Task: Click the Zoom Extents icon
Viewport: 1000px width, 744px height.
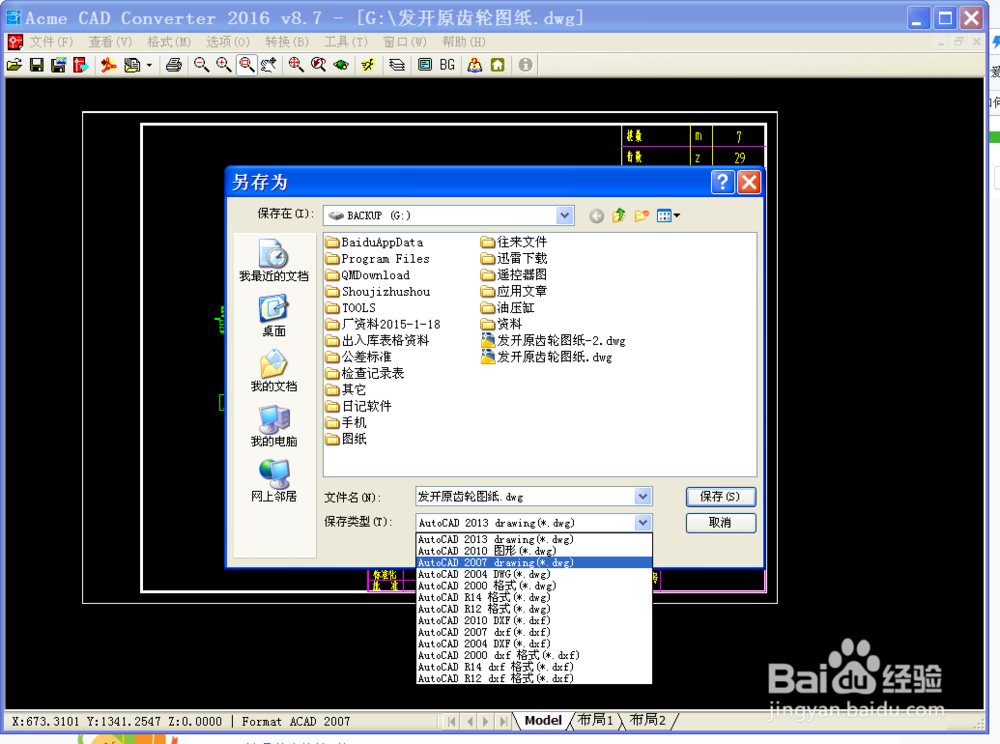Action: 296,65
